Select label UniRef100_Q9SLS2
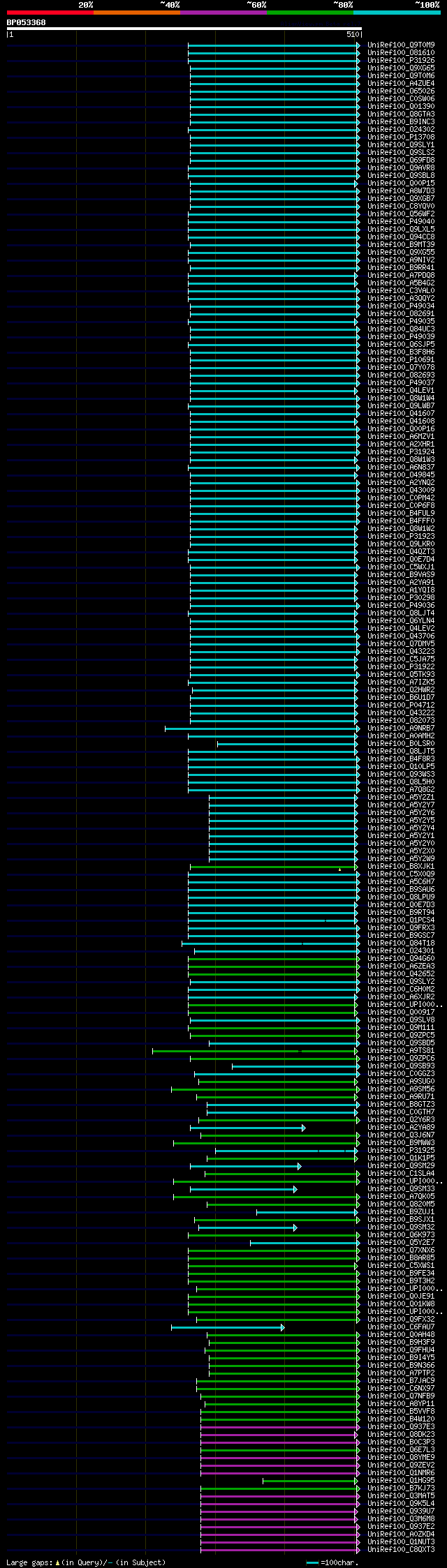Viewport: 447px width, 1568px height. [401, 153]
